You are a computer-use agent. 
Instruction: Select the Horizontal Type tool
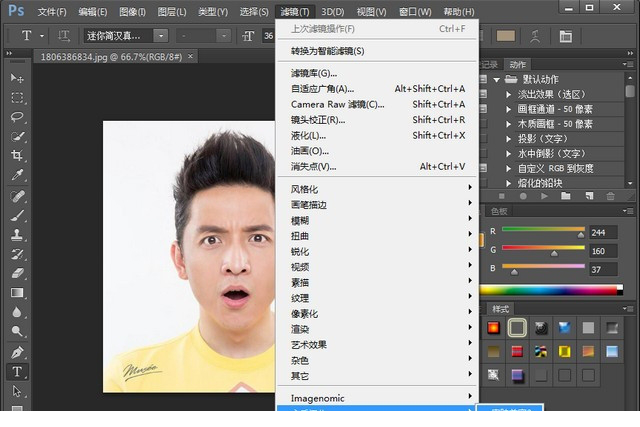(x=17, y=371)
